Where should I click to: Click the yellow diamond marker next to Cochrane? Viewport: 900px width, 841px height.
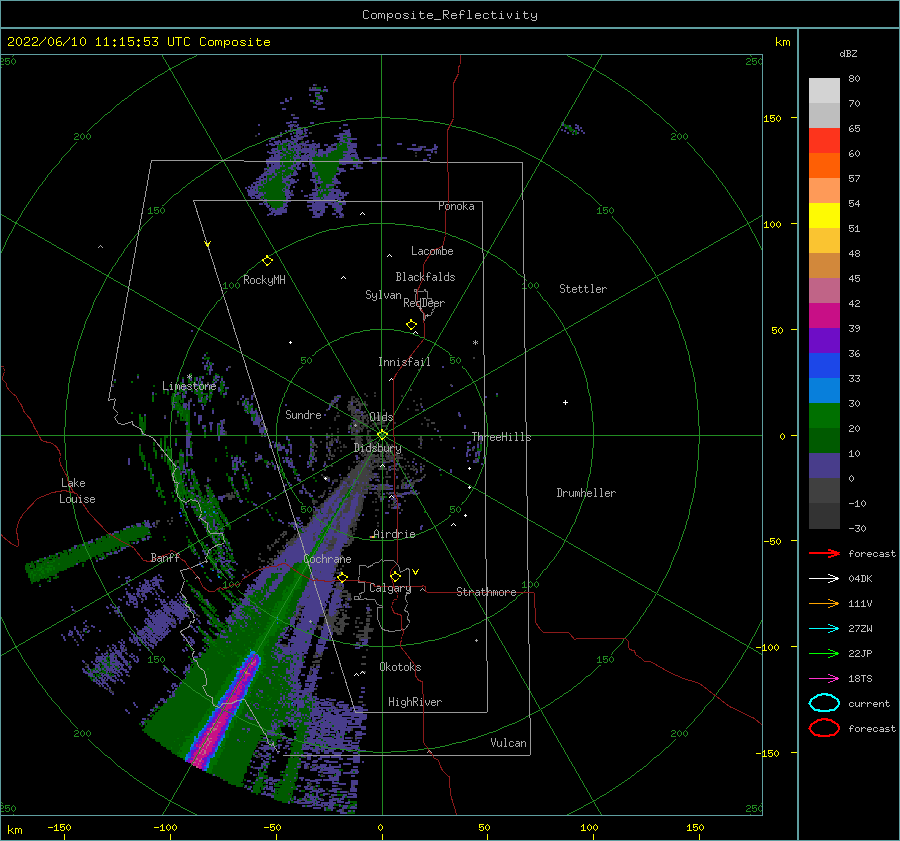pyautogui.click(x=343, y=577)
